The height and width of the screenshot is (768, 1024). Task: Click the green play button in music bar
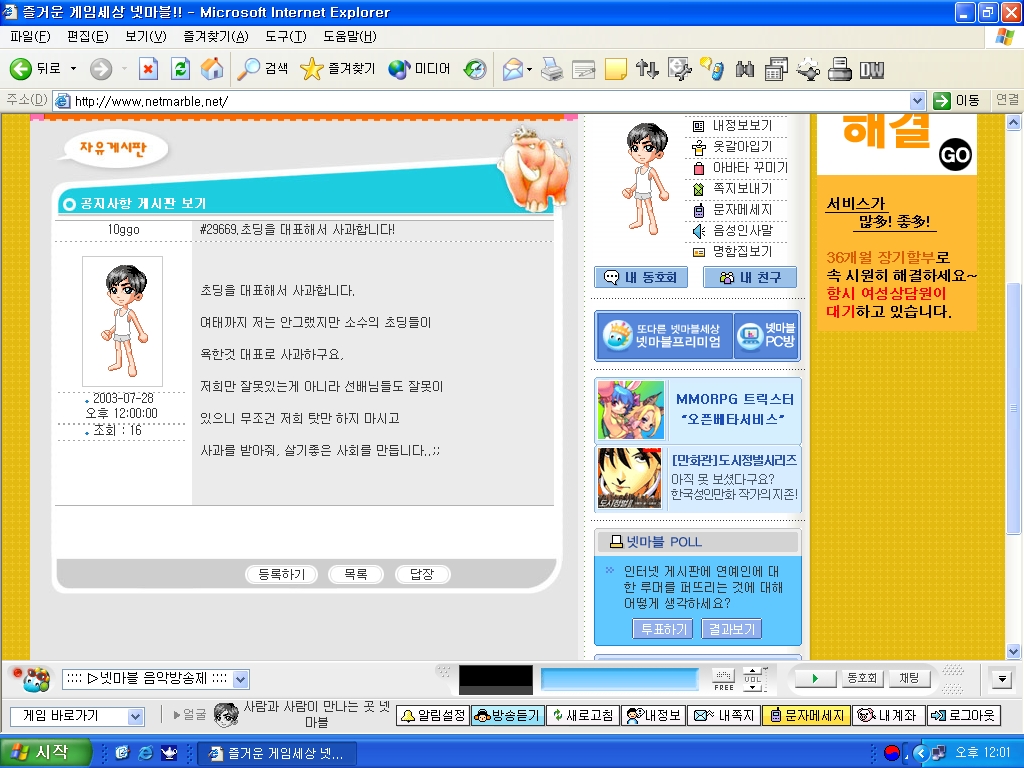point(815,678)
